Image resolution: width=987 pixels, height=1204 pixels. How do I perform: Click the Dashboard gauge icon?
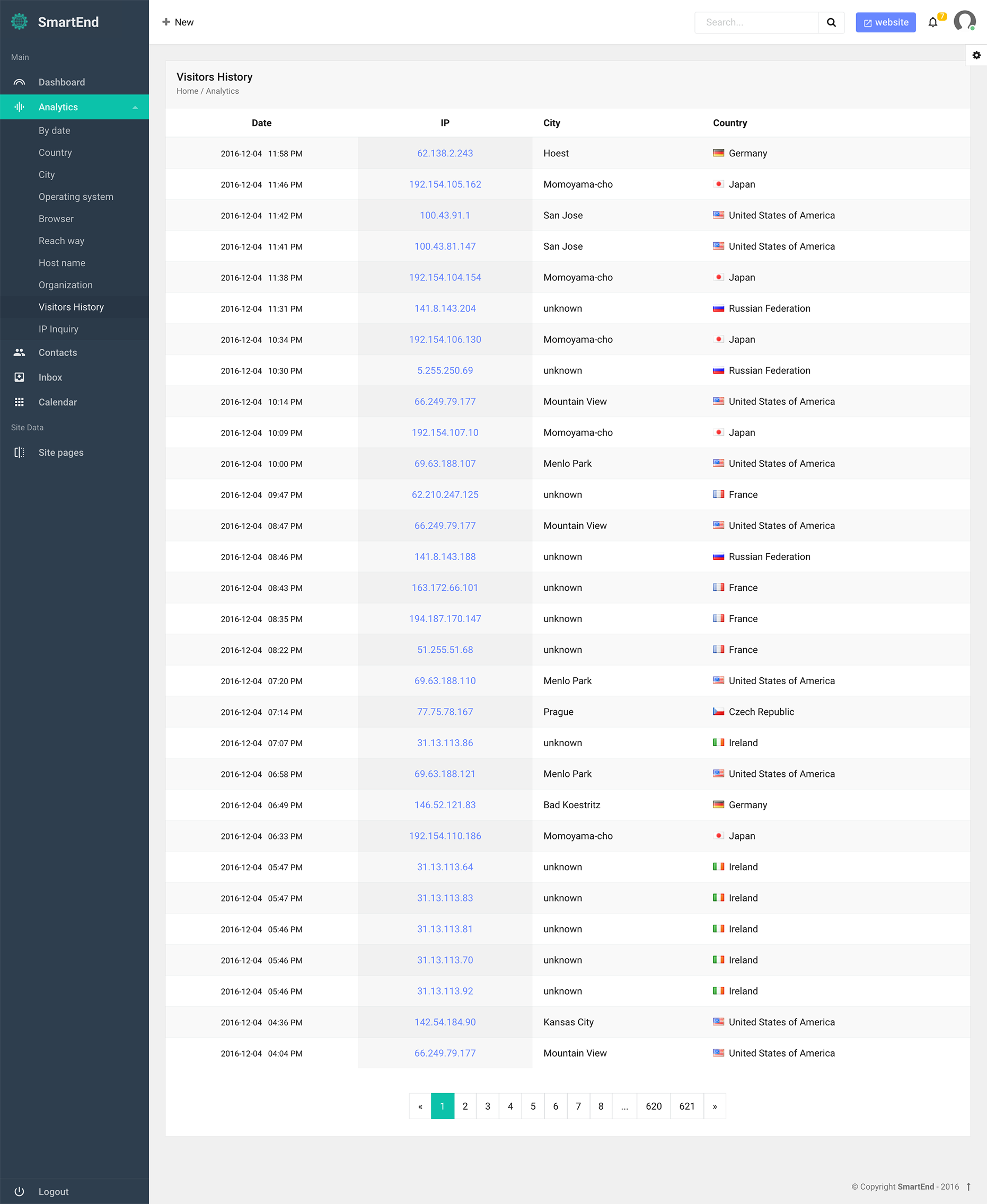click(x=19, y=83)
